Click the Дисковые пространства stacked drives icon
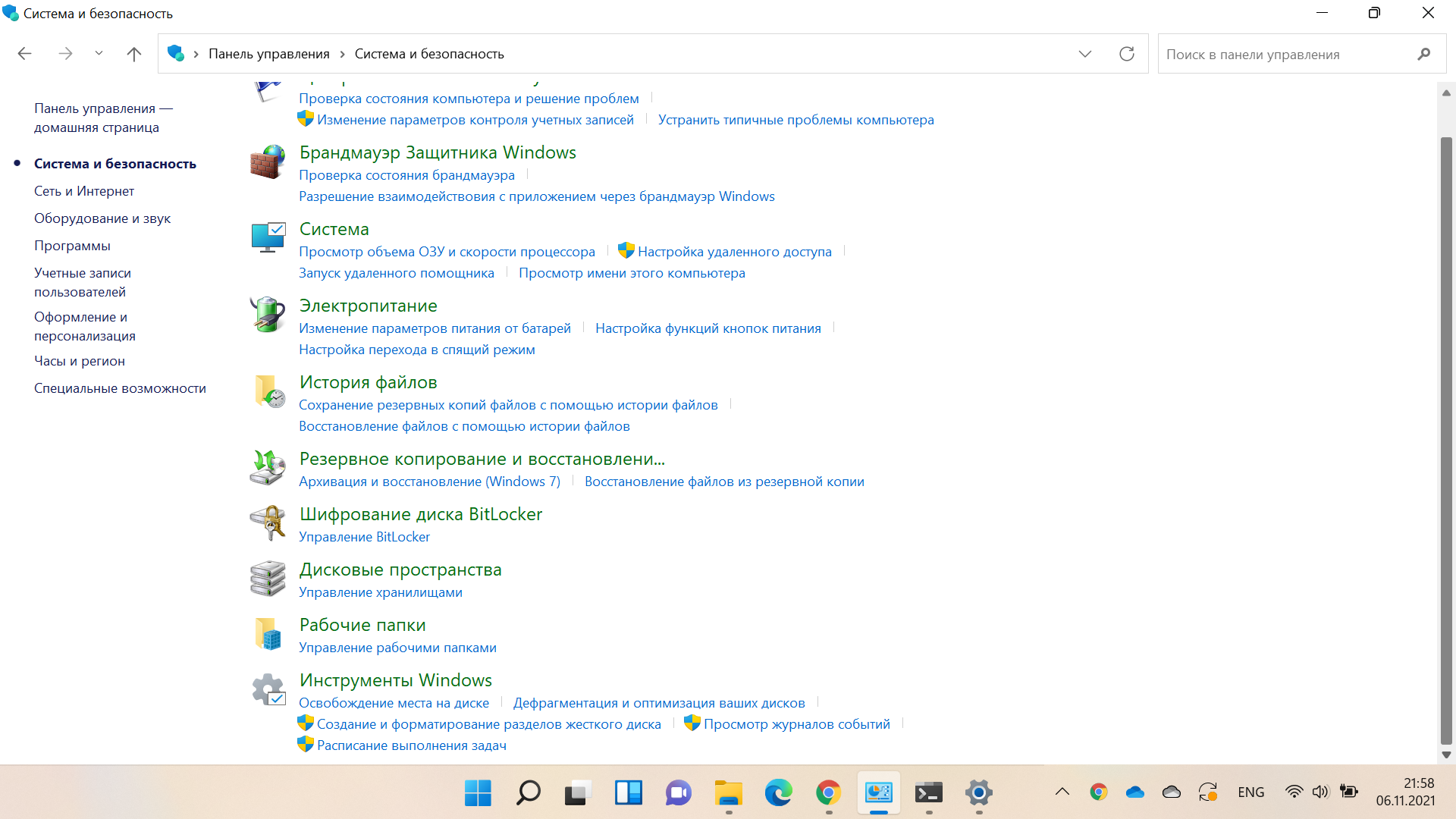This screenshot has width=1456, height=819. [268, 579]
